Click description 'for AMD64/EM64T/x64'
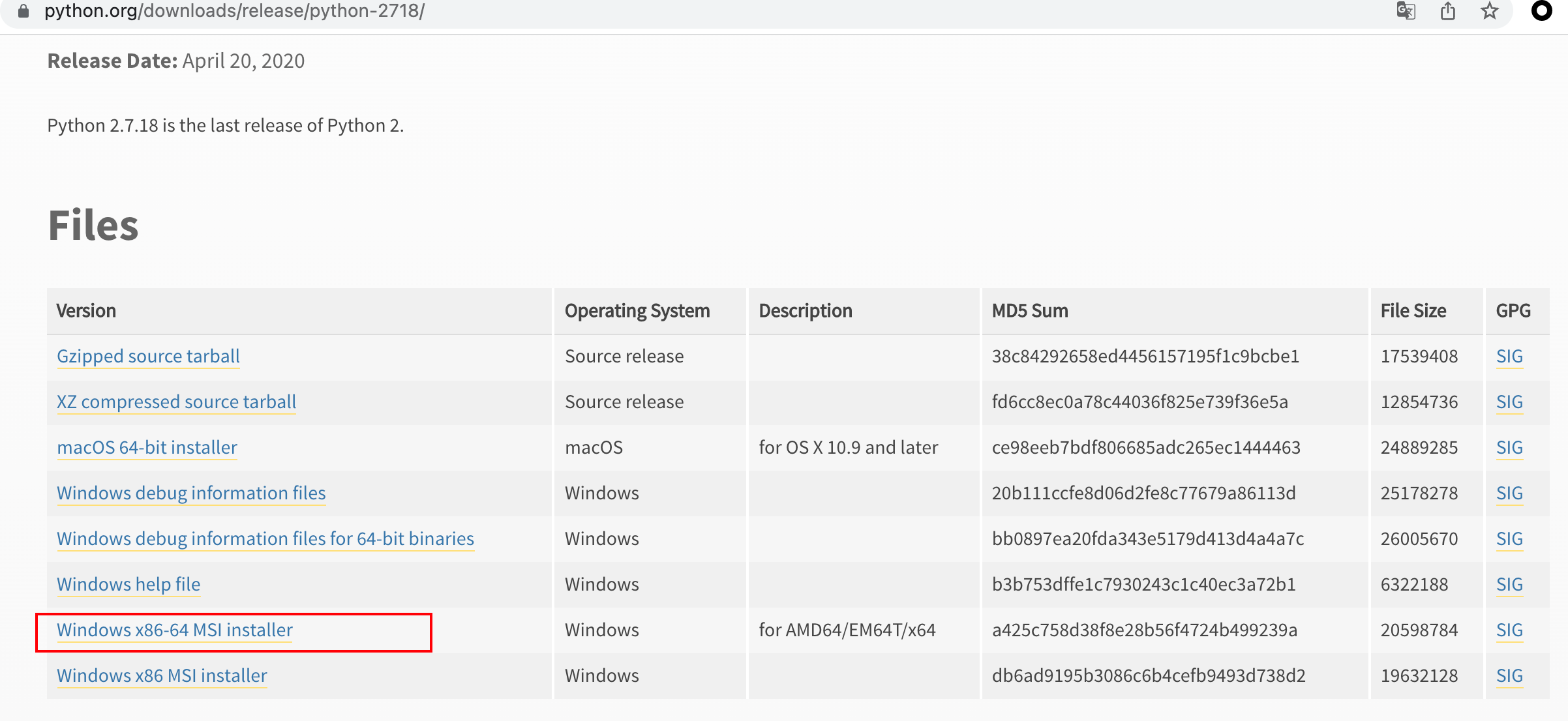1568x721 pixels. [847, 630]
